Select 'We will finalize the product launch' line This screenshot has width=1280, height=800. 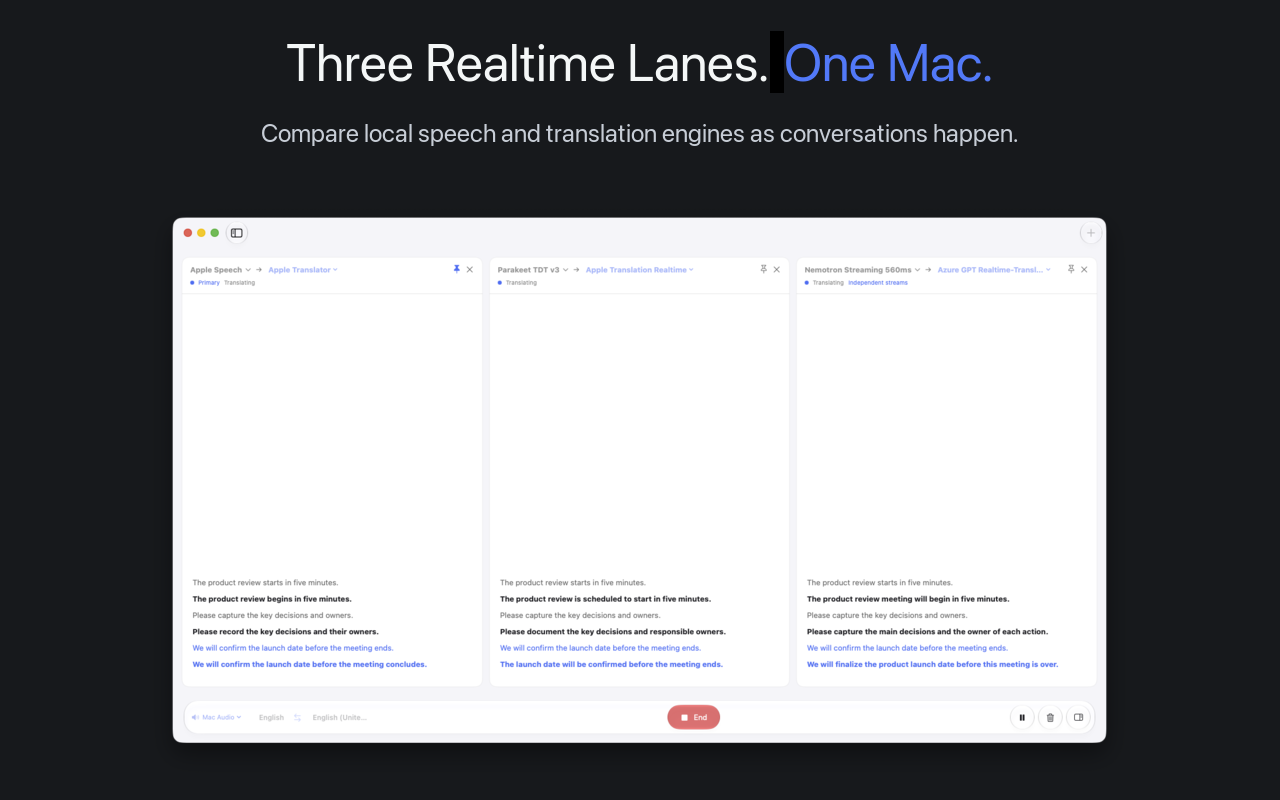(932, 664)
